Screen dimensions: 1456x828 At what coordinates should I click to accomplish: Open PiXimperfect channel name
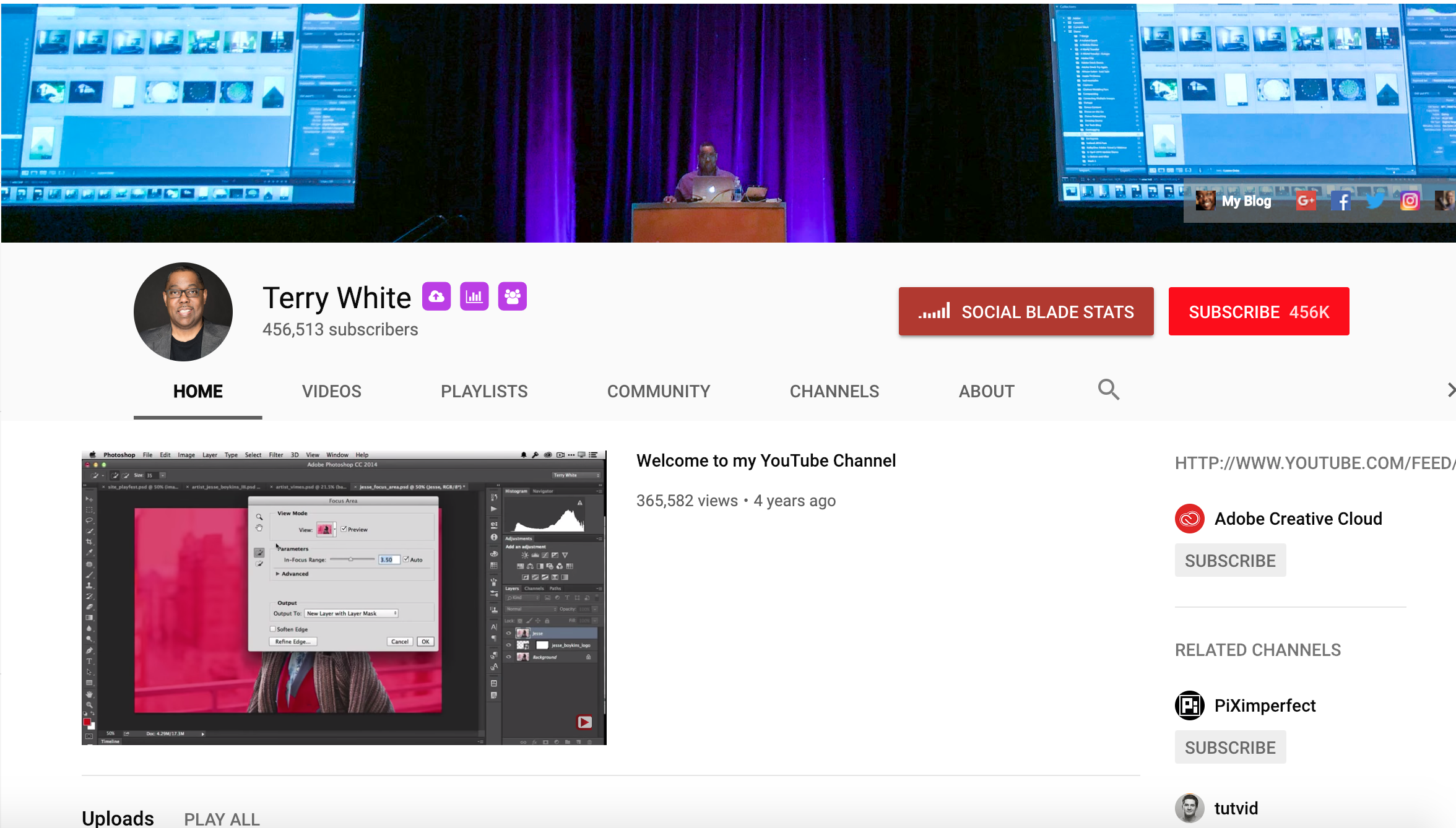(x=1265, y=705)
